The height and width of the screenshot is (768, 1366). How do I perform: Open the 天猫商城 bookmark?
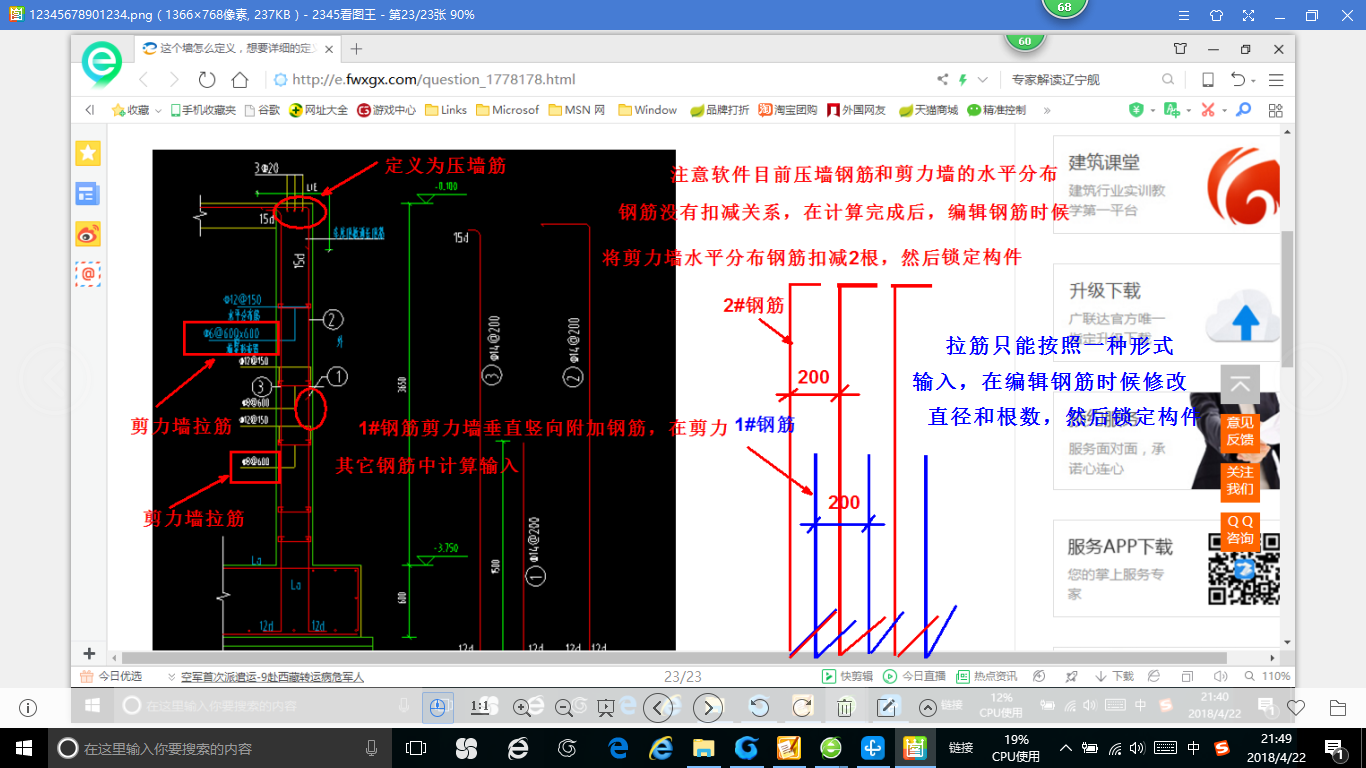point(928,110)
